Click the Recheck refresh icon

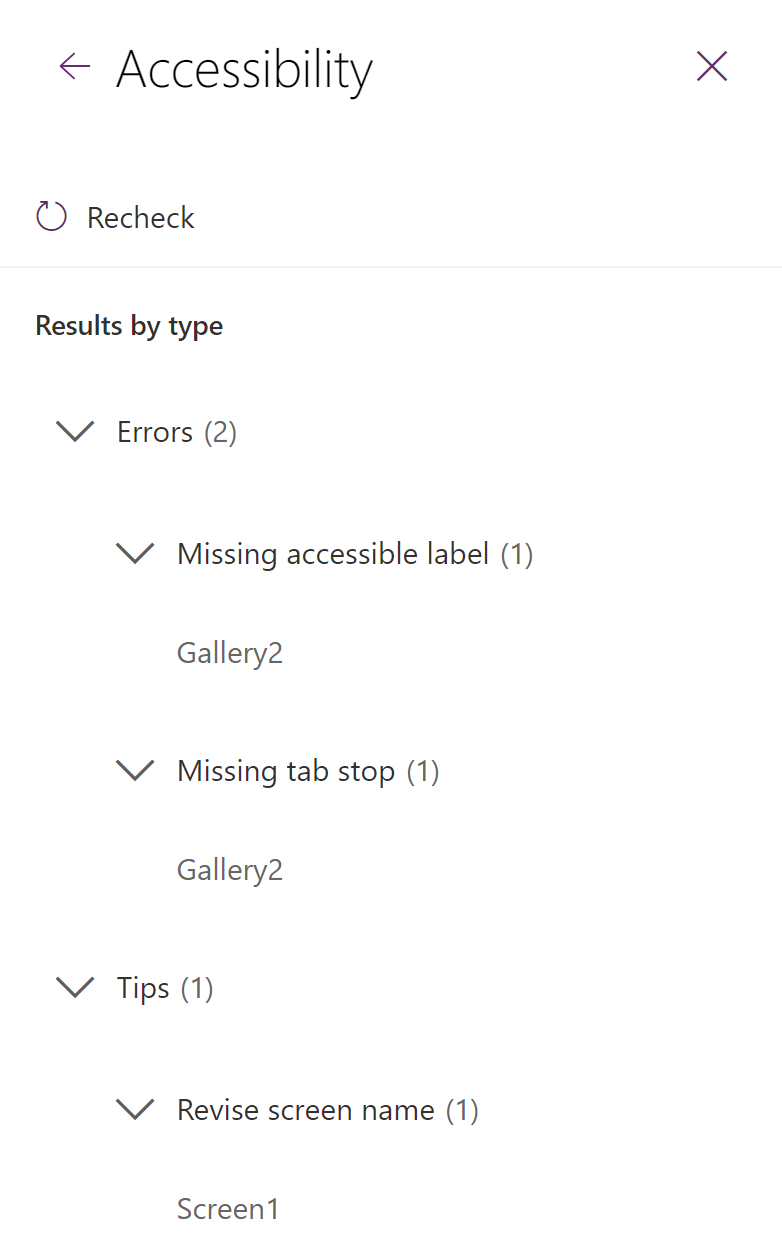tap(50, 215)
